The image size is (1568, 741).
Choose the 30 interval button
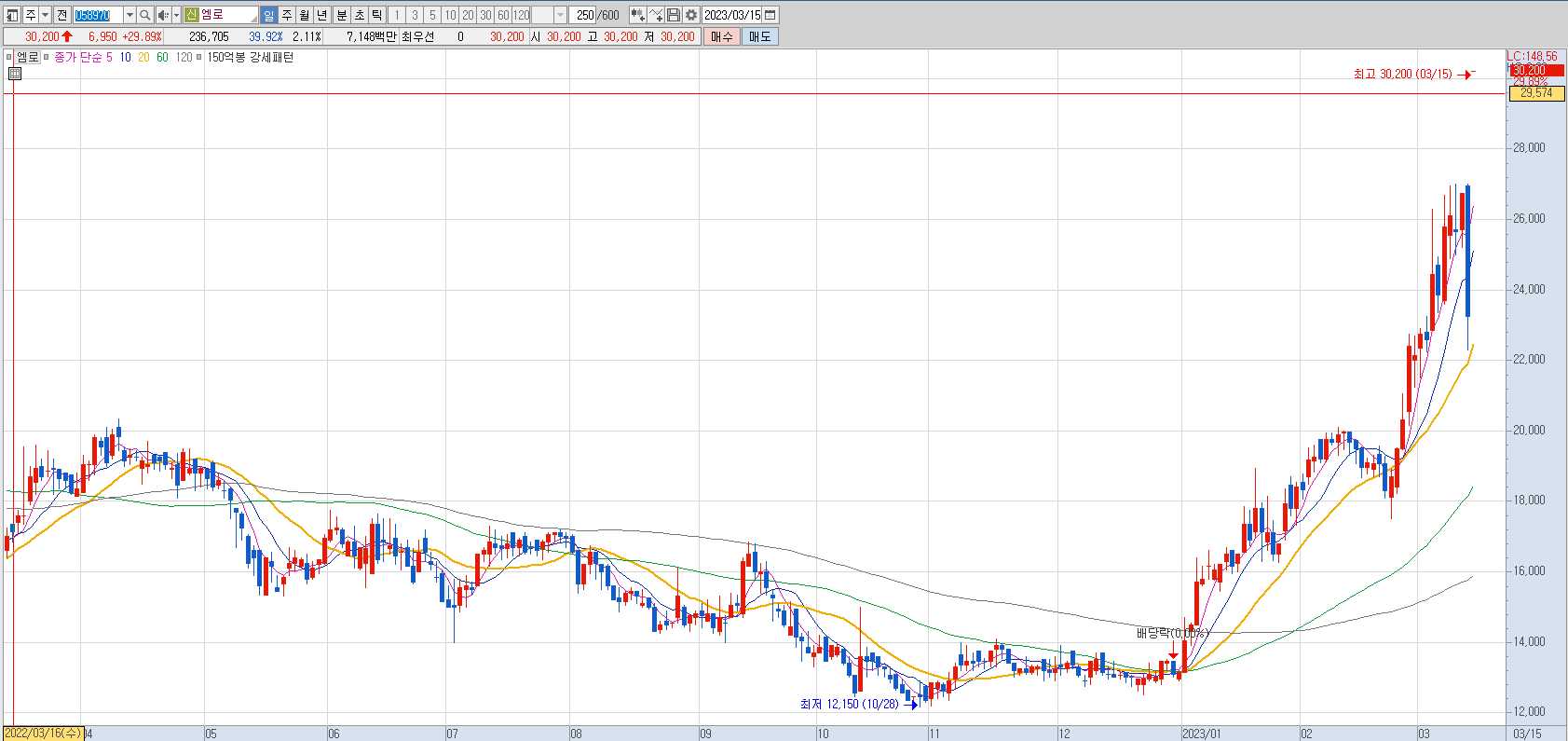pyautogui.click(x=485, y=15)
